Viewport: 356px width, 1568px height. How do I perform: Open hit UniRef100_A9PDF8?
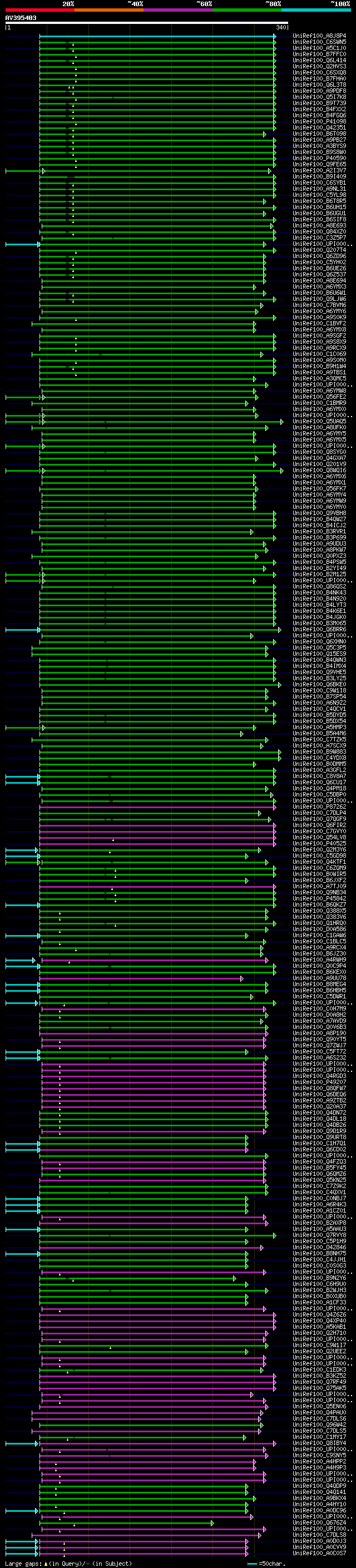click(319, 91)
